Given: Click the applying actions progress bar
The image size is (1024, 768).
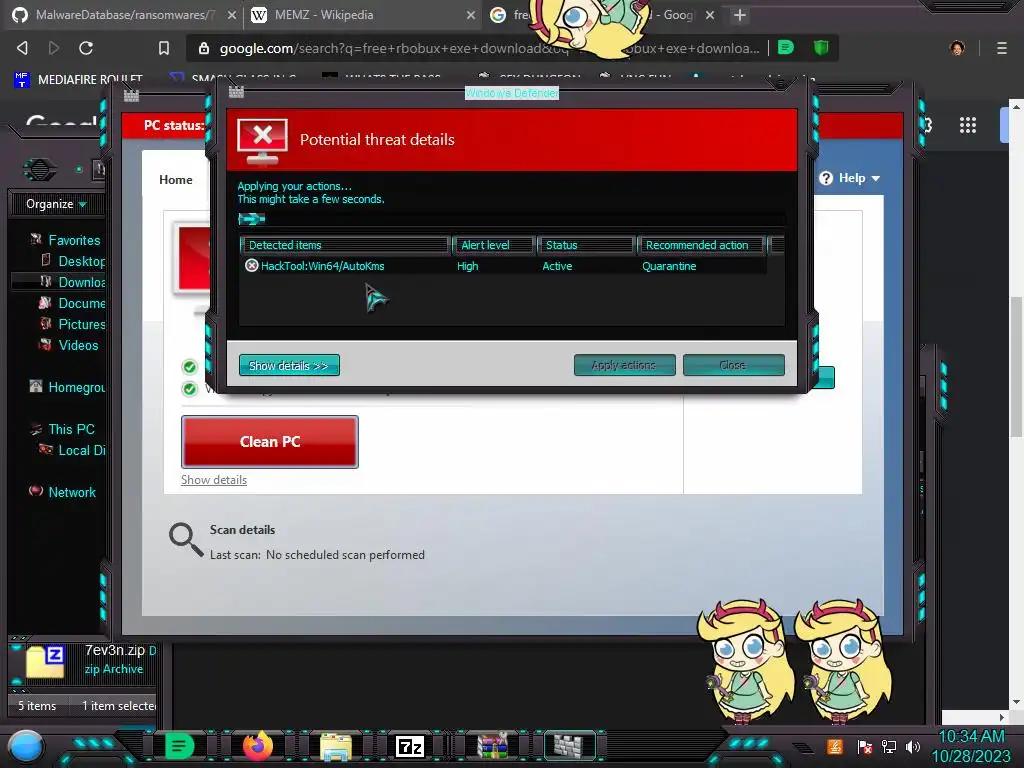Looking at the screenshot, I should [512, 219].
